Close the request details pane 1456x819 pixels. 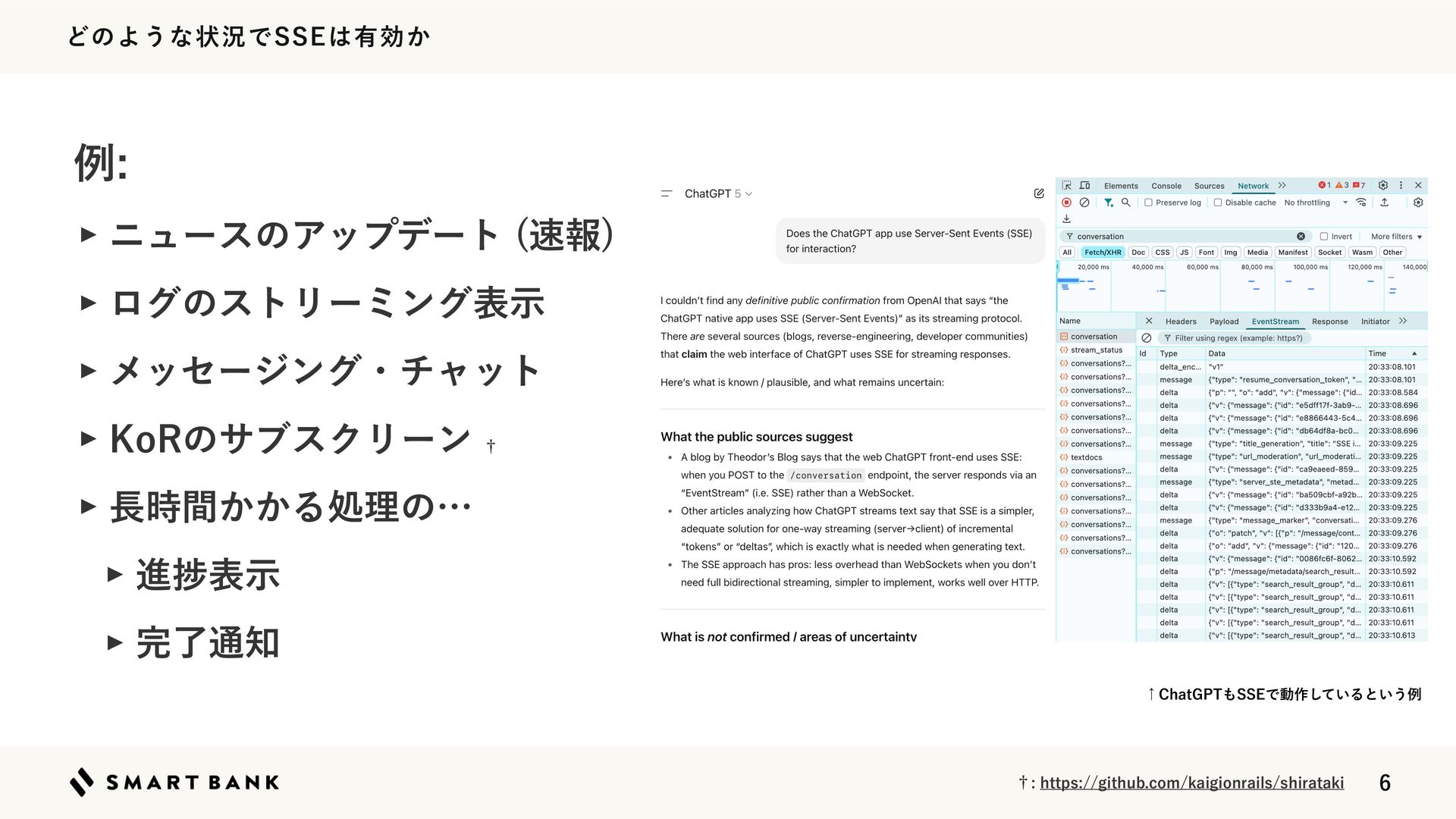[x=1149, y=321]
